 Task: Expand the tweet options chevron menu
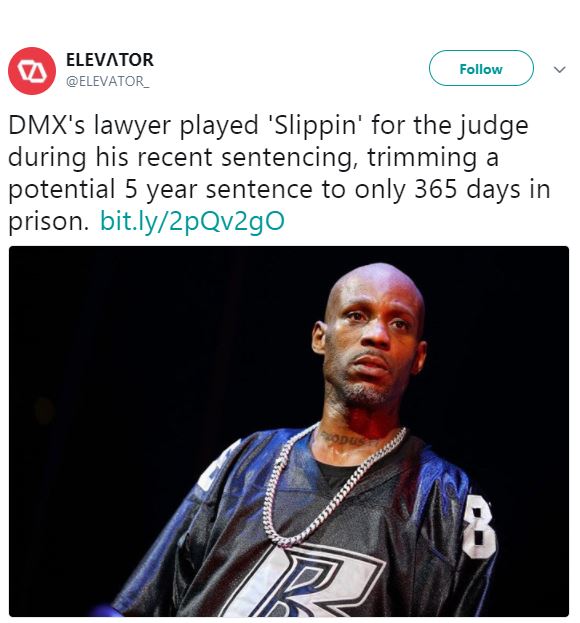[559, 70]
